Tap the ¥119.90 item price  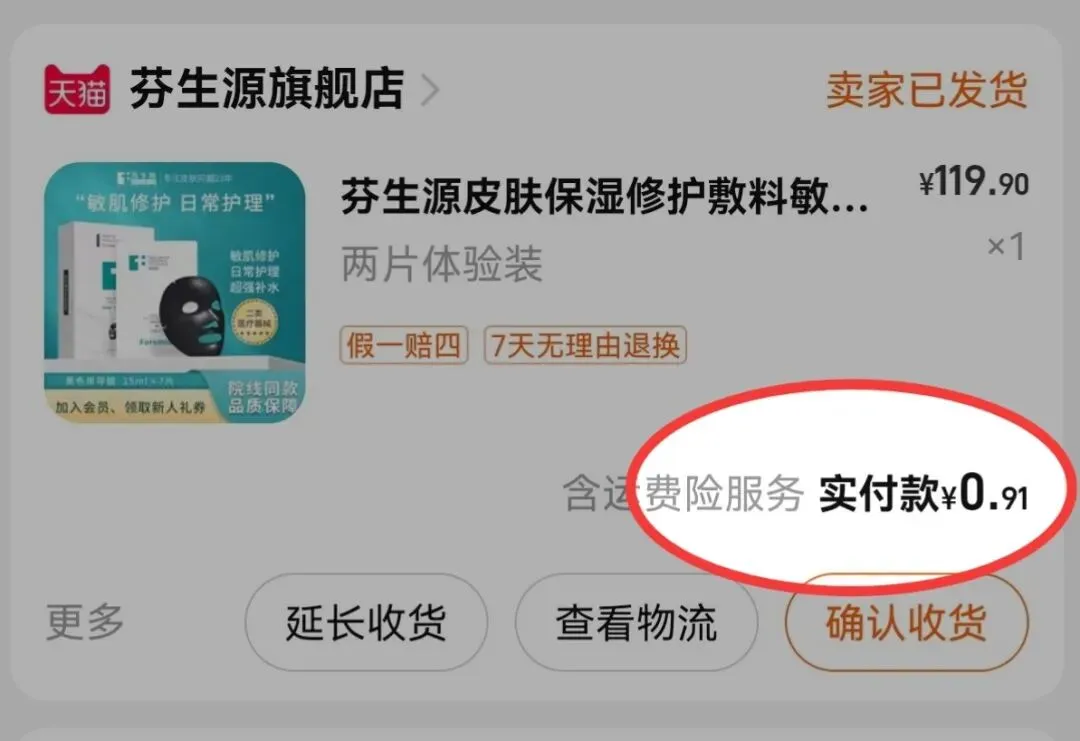pyautogui.click(x=973, y=182)
